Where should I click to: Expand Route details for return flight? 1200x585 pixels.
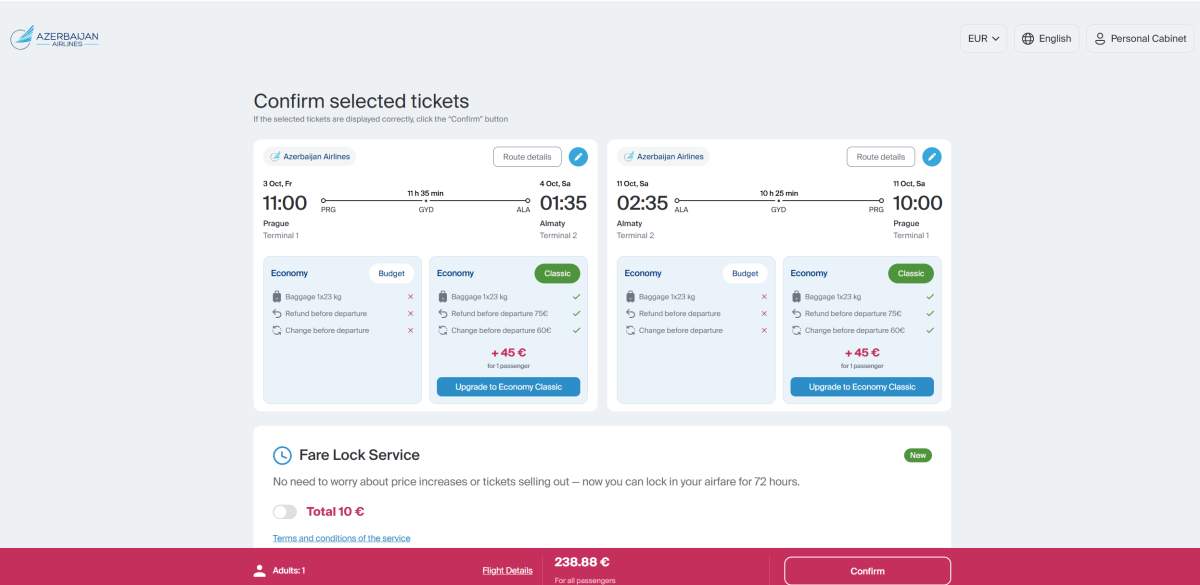coord(880,157)
